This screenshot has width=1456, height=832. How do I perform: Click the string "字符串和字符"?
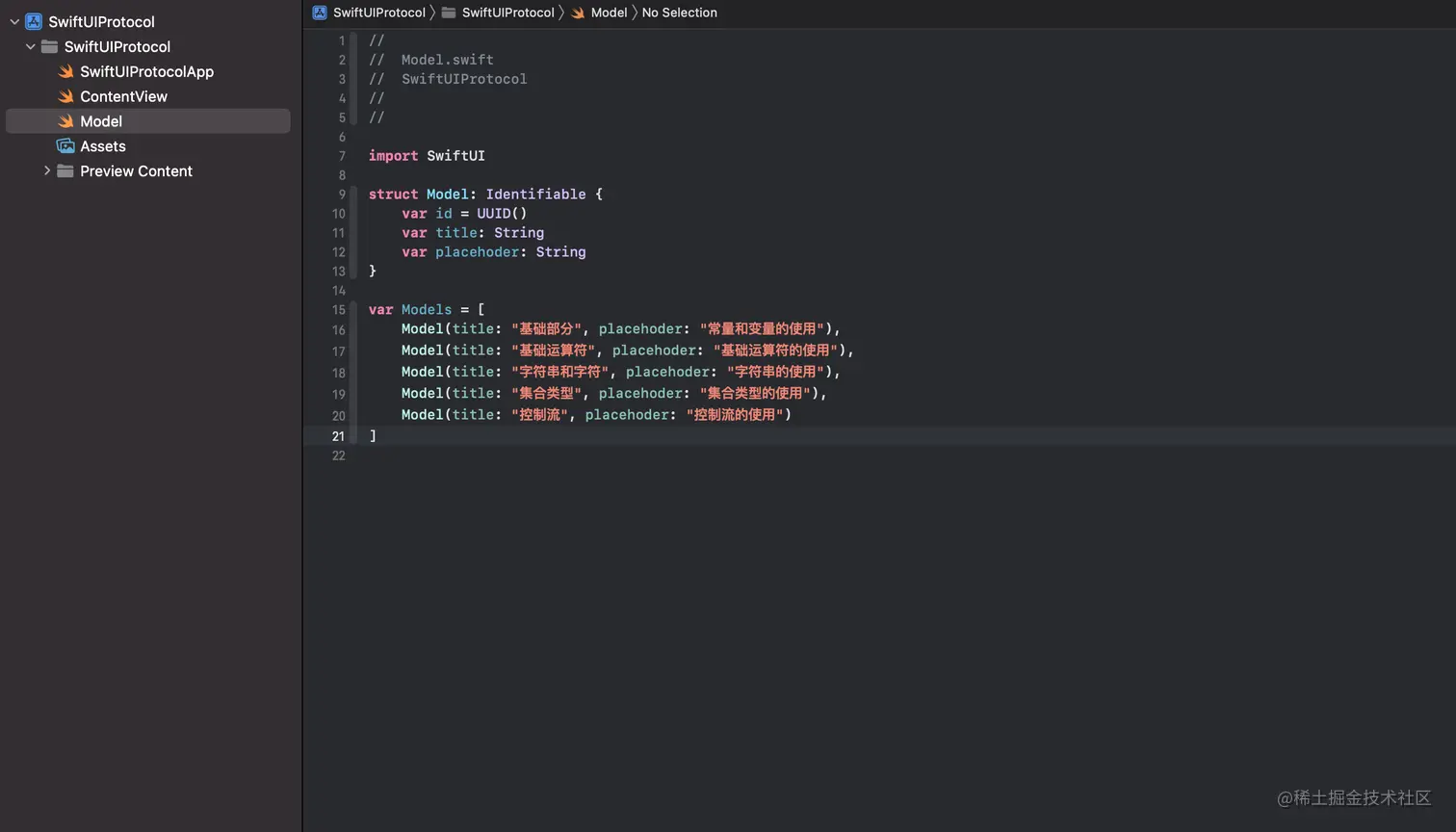point(560,372)
